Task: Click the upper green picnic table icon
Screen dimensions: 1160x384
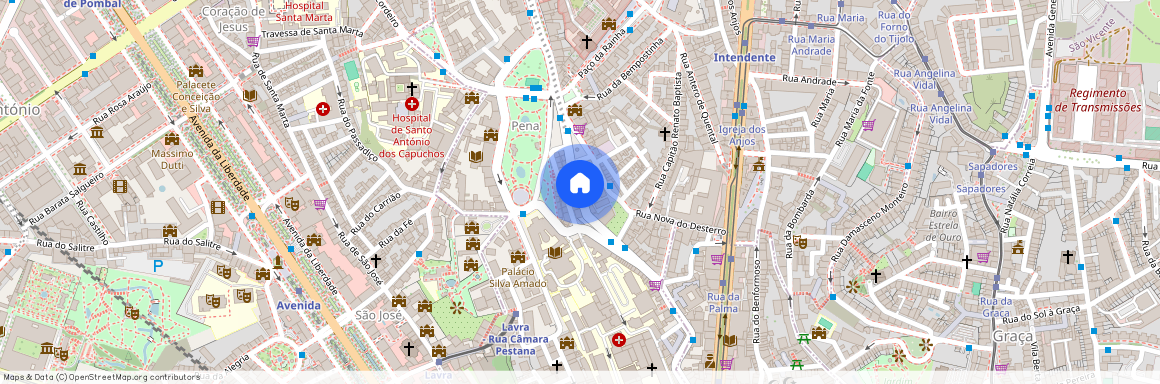Action: (x=803, y=338)
